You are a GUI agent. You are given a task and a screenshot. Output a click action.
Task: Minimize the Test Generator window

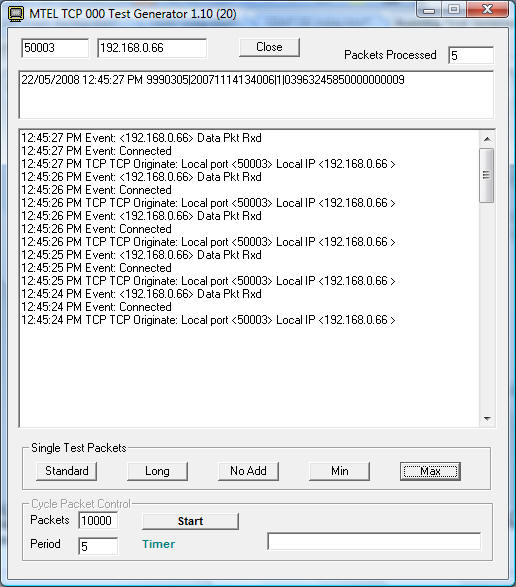(x=429, y=10)
